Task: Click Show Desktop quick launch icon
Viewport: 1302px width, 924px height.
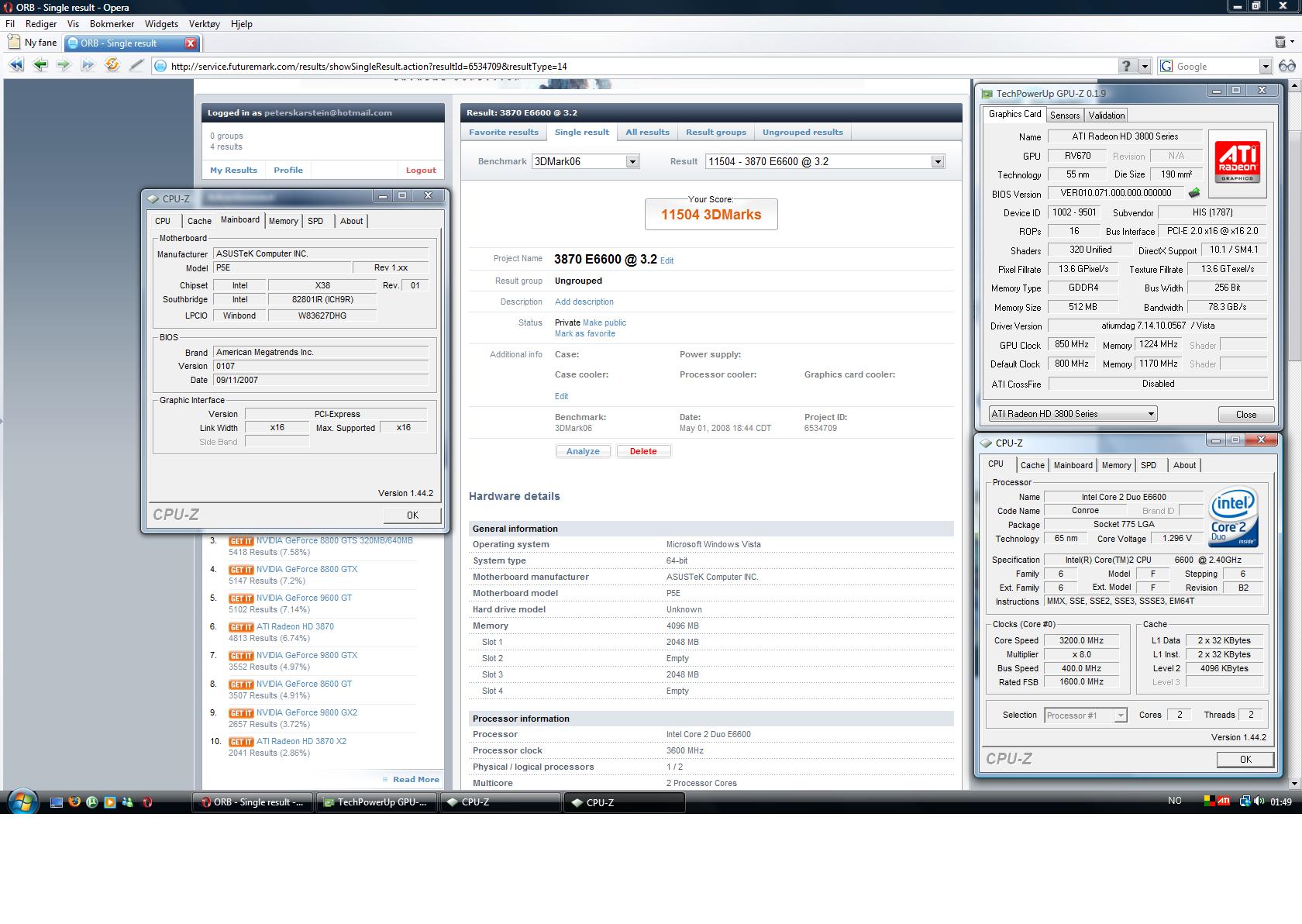Action: (56, 802)
